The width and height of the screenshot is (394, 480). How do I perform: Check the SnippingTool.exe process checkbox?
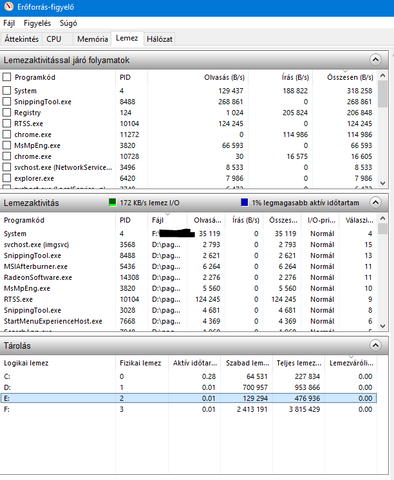point(7,101)
